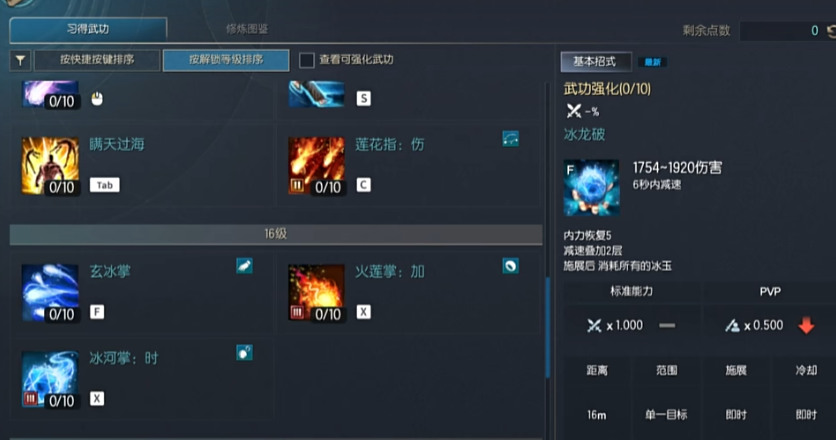This screenshot has height=440, width=836.
Task: Open the filter funnel icon
Action: pyautogui.click(x=20, y=60)
